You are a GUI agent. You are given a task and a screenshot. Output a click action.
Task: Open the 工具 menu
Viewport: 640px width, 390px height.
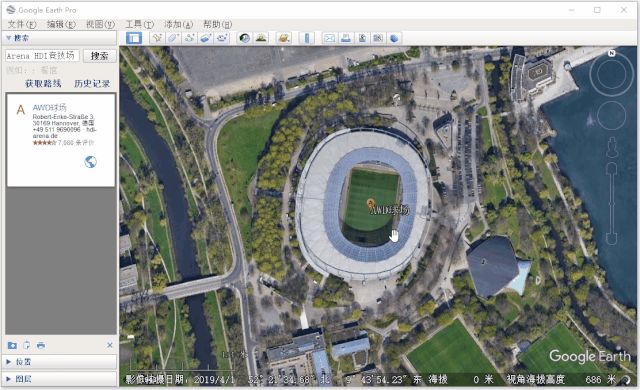139,24
